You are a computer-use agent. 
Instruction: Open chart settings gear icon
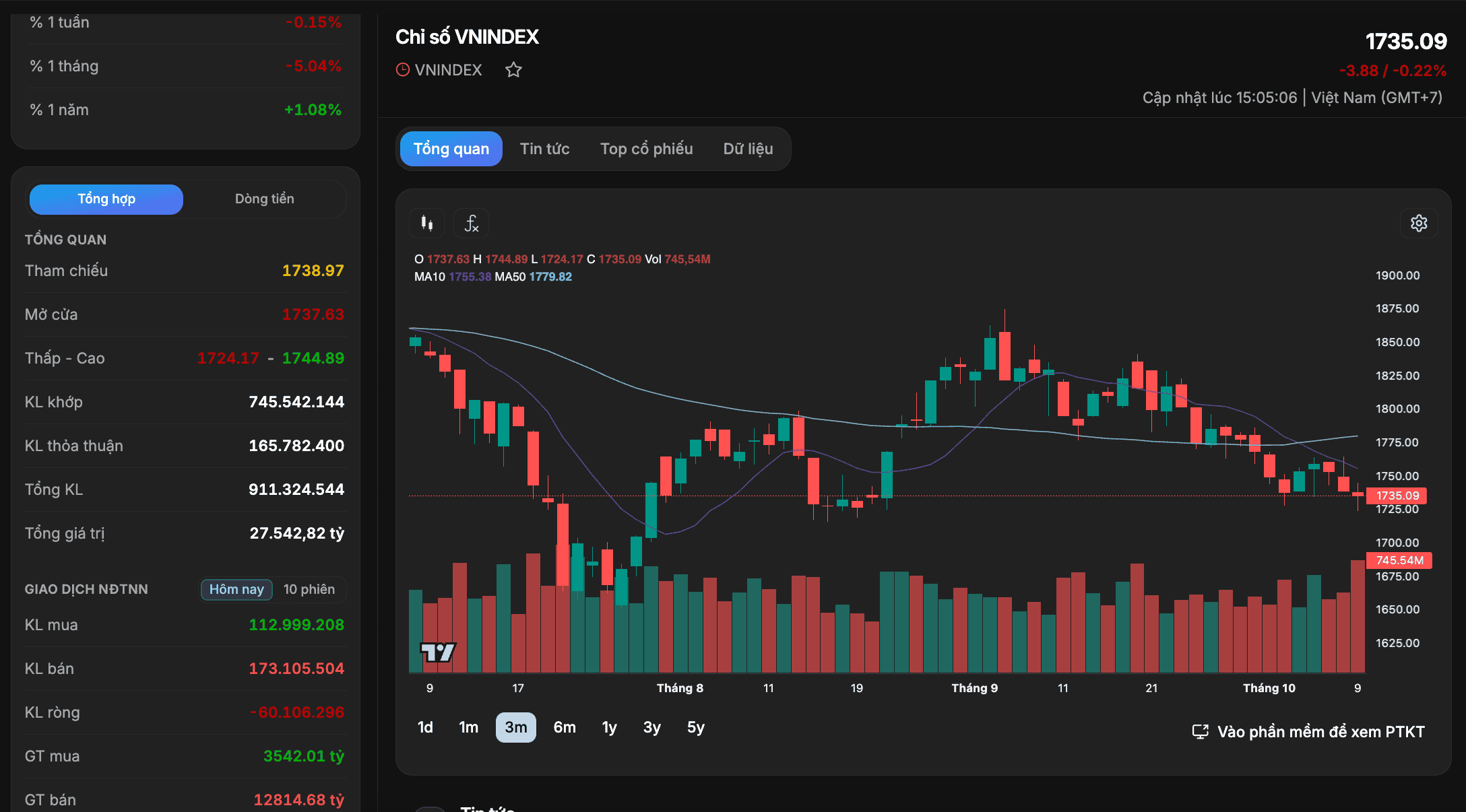(x=1419, y=223)
